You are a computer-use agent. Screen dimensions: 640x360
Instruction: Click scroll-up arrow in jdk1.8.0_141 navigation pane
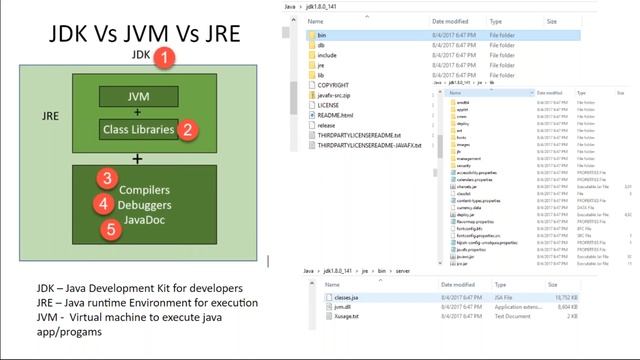(x=293, y=20)
